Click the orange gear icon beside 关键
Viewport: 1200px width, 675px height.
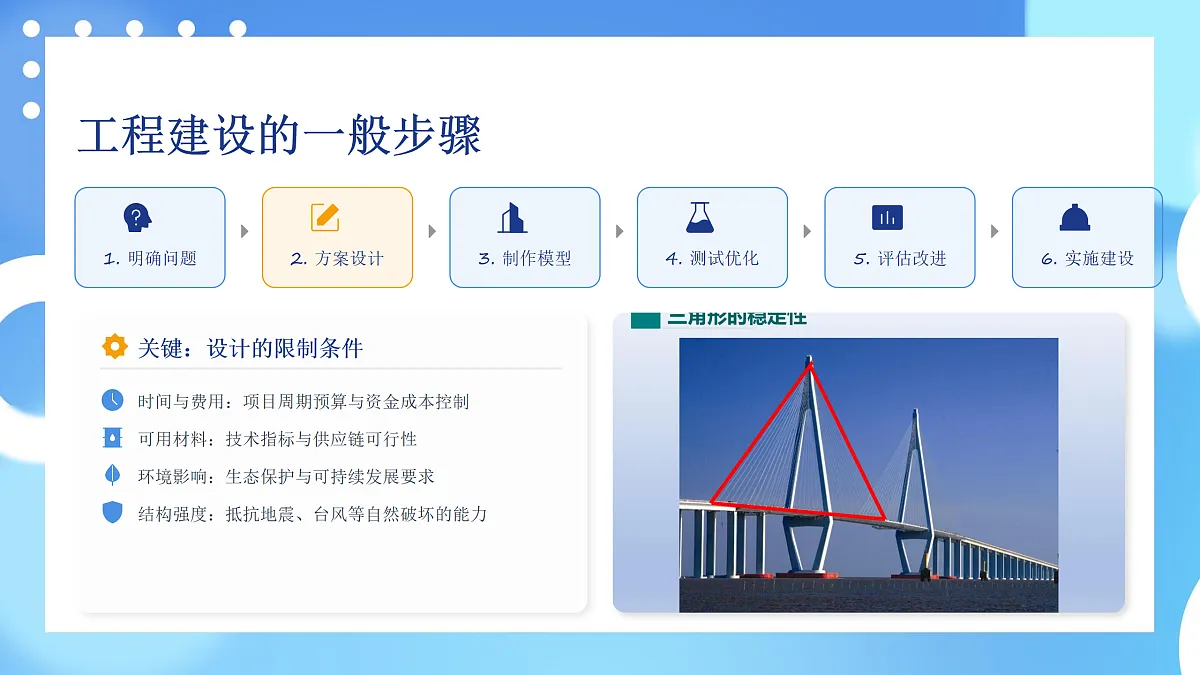click(x=115, y=347)
